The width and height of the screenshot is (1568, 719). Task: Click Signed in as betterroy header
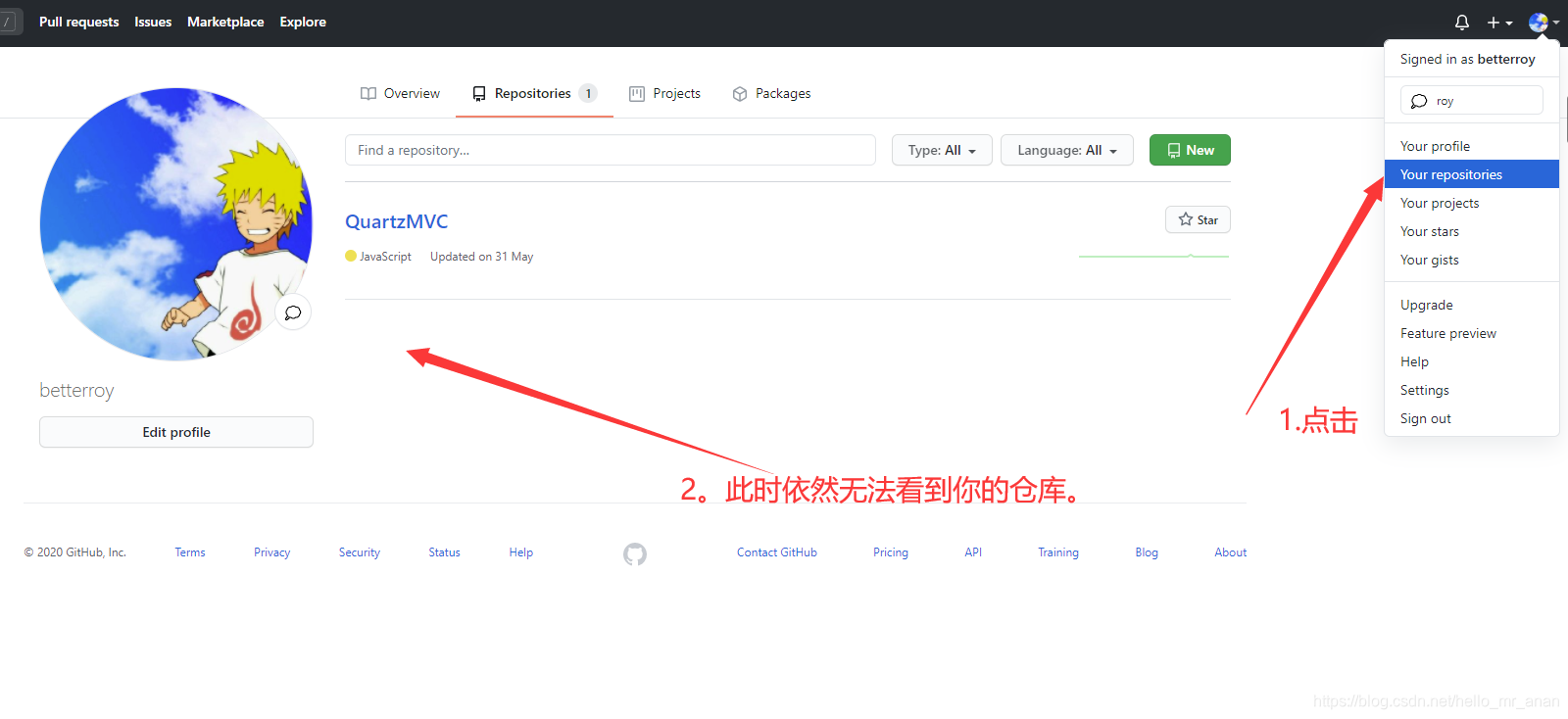[x=1468, y=59]
